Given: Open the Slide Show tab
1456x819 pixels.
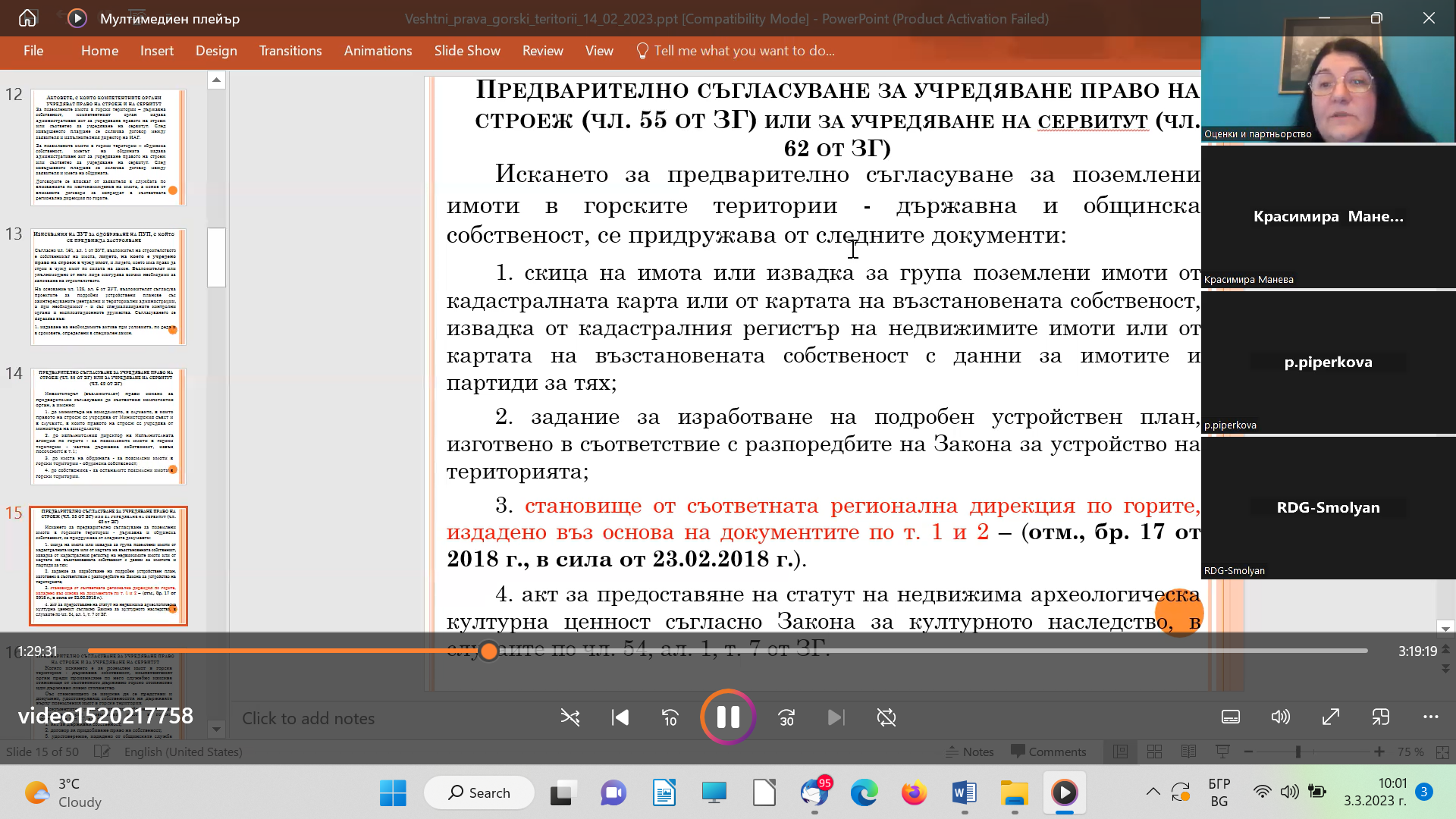Looking at the screenshot, I should 467,51.
